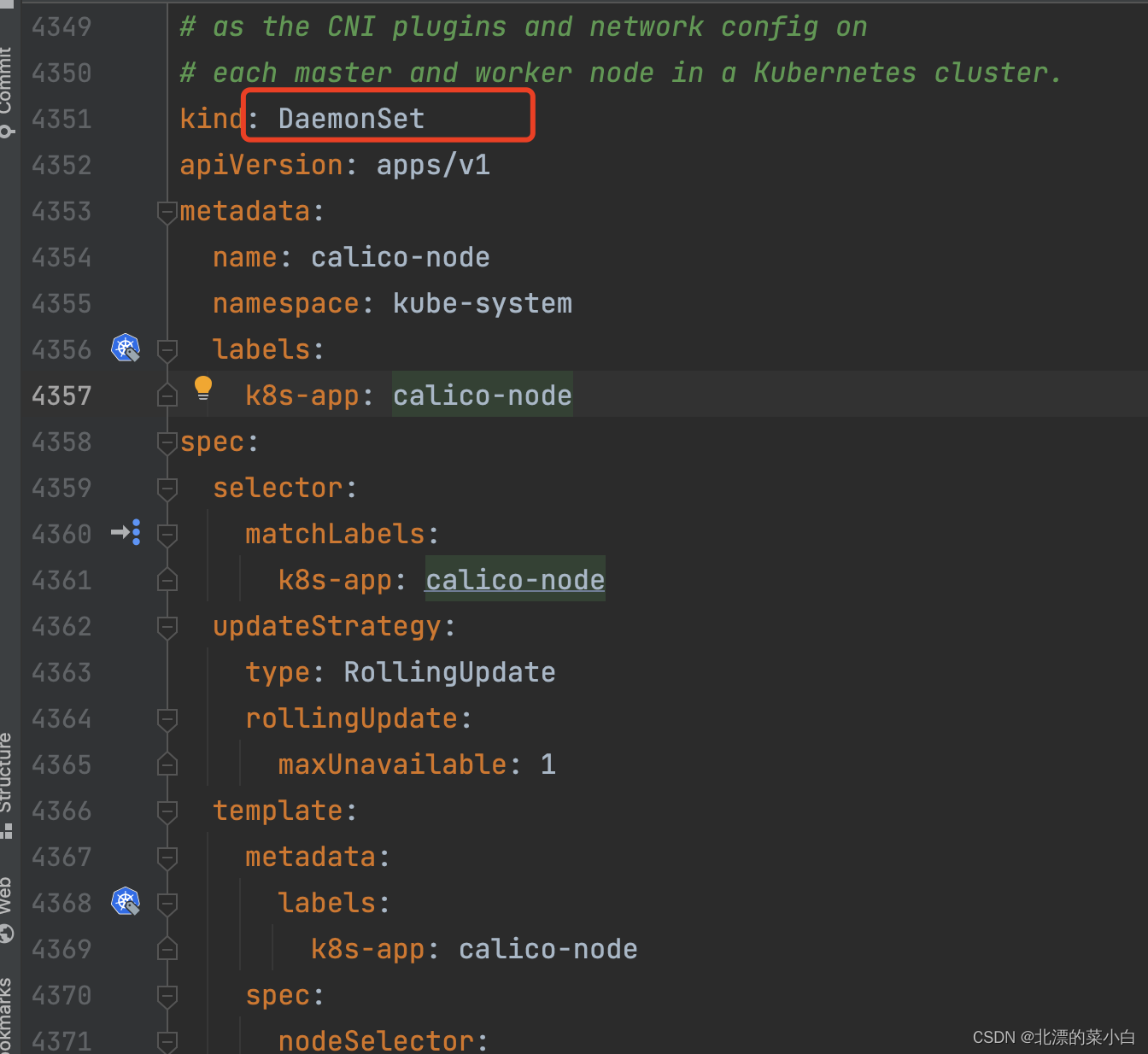Follow the underlined calico-node reference on line 4361
Viewport: 1148px width, 1054px height.
(x=515, y=580)
